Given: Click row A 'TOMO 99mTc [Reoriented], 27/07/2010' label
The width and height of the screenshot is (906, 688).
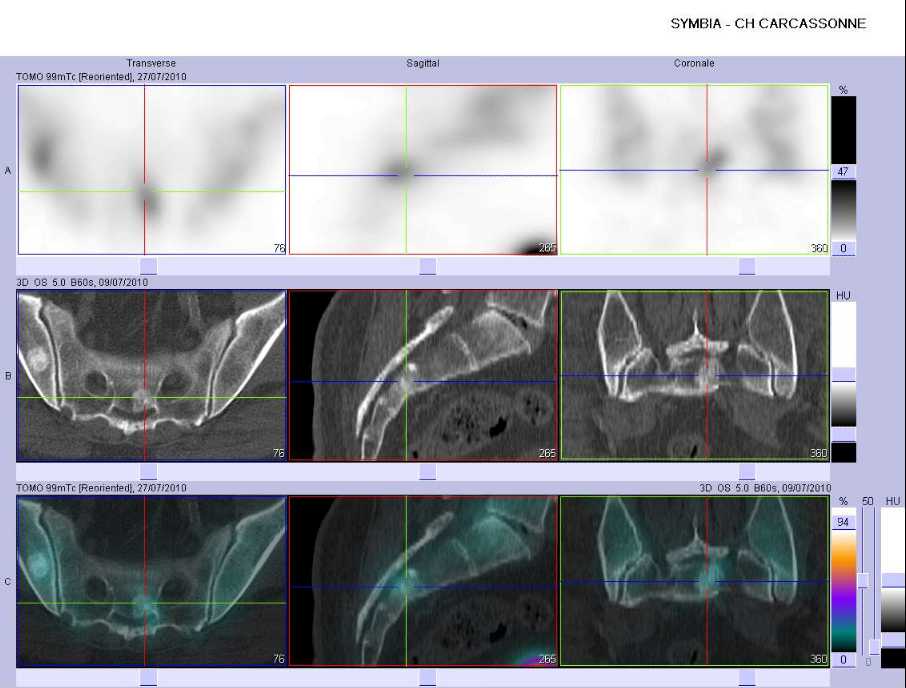Looking at the screenshot, I should pyautogui.click(x=101, y=76).
